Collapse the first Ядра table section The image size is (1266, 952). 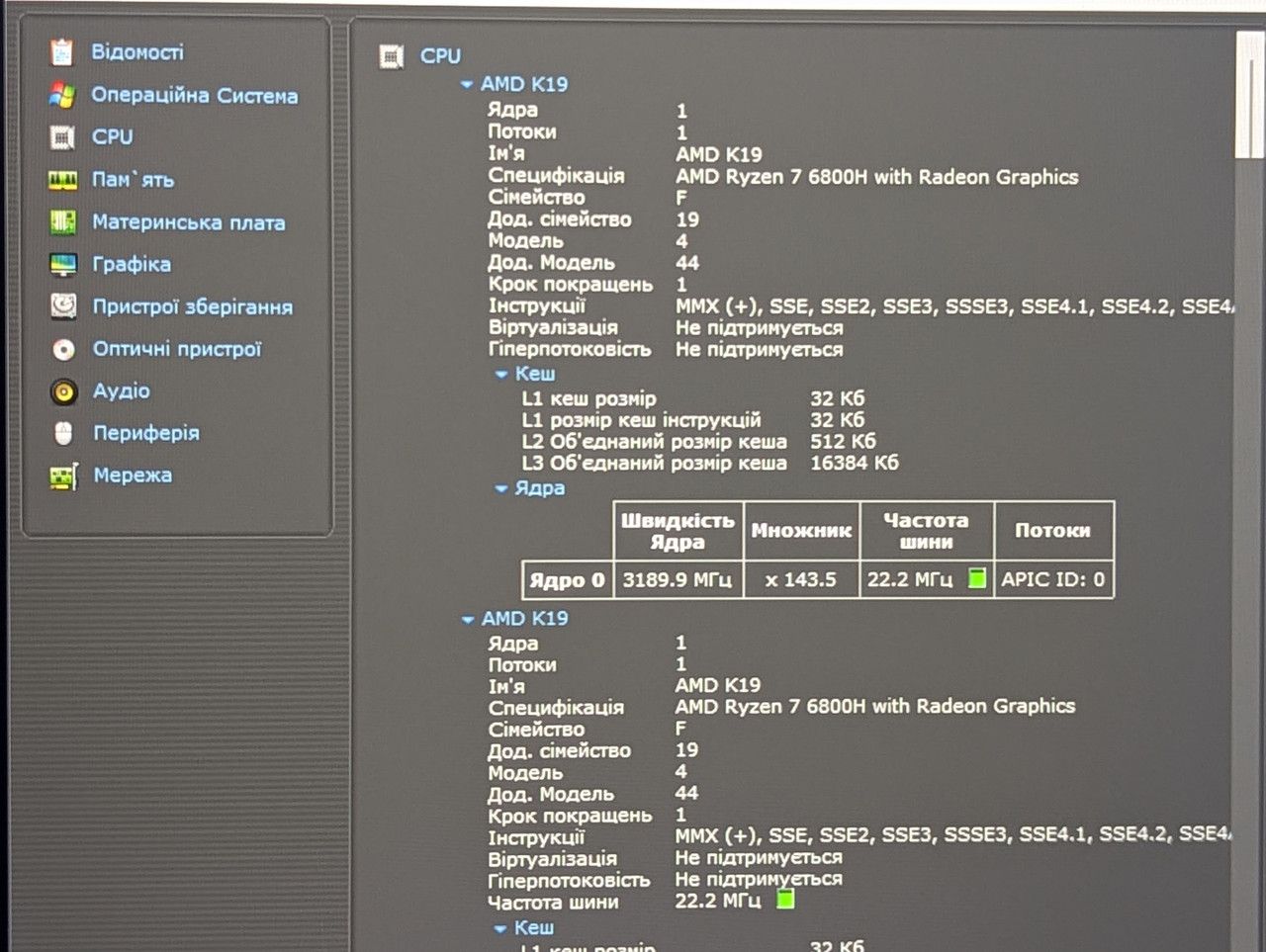pyautogui.click(x=501, y=488)
